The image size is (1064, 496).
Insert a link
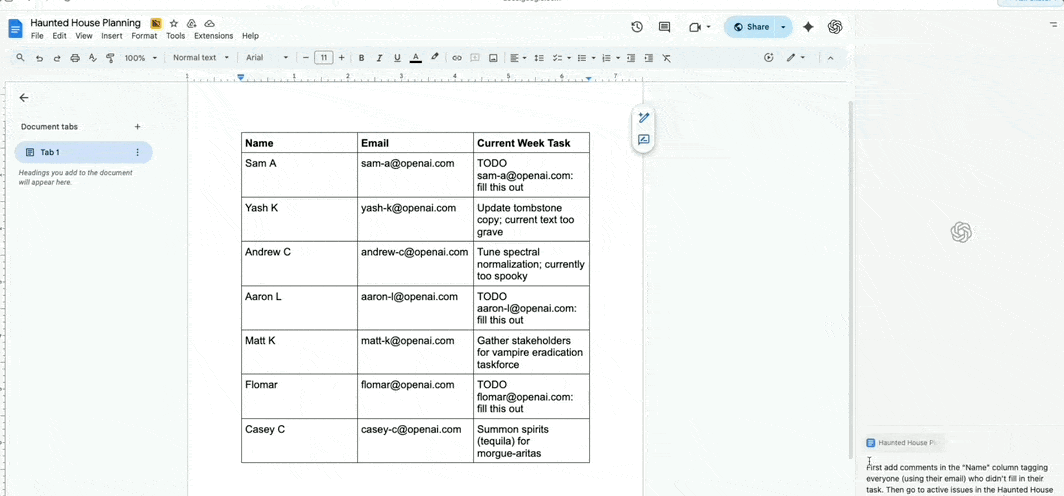[457, 58]
